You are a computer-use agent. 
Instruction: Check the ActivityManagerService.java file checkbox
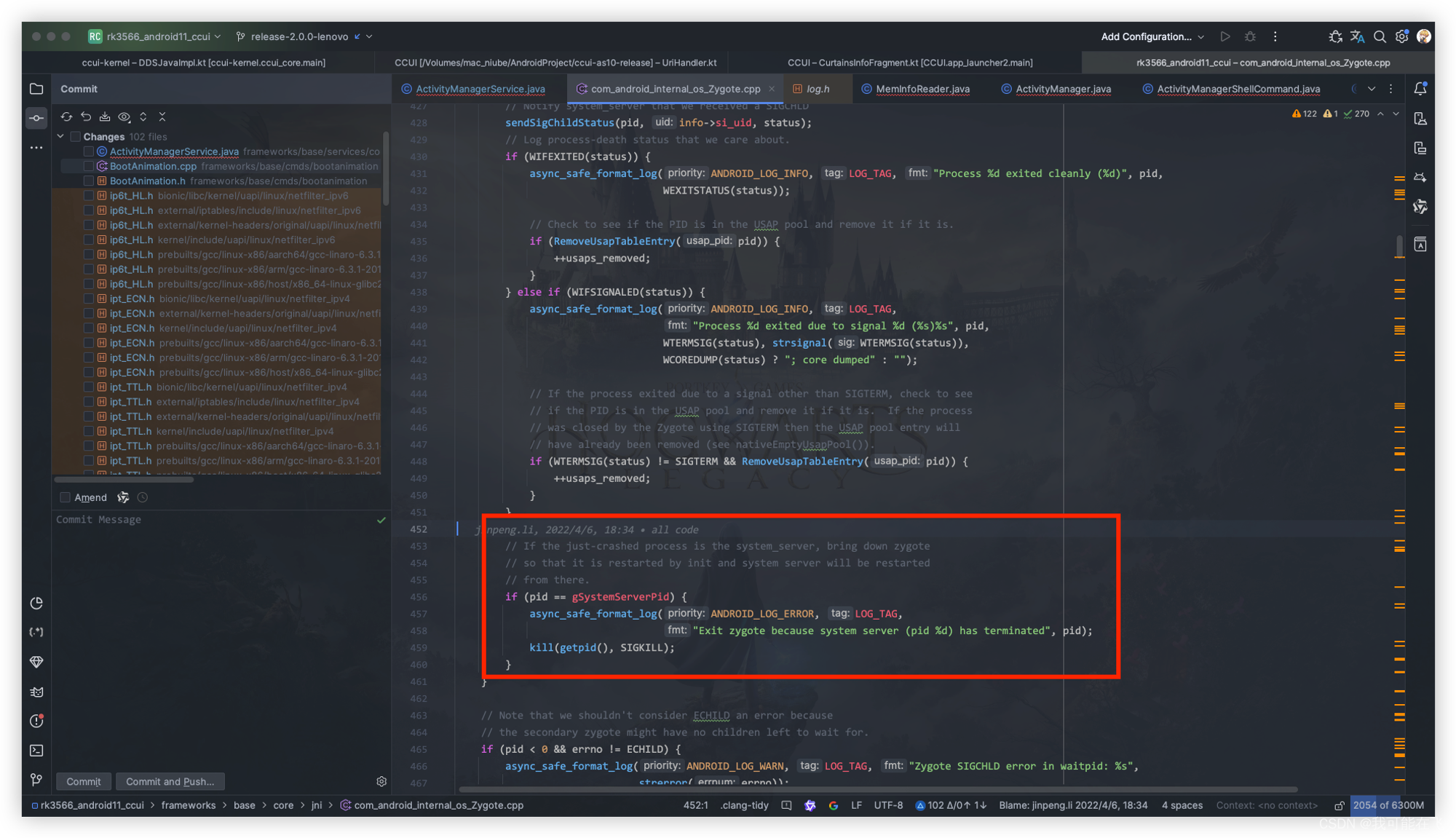tap(89, 151)
